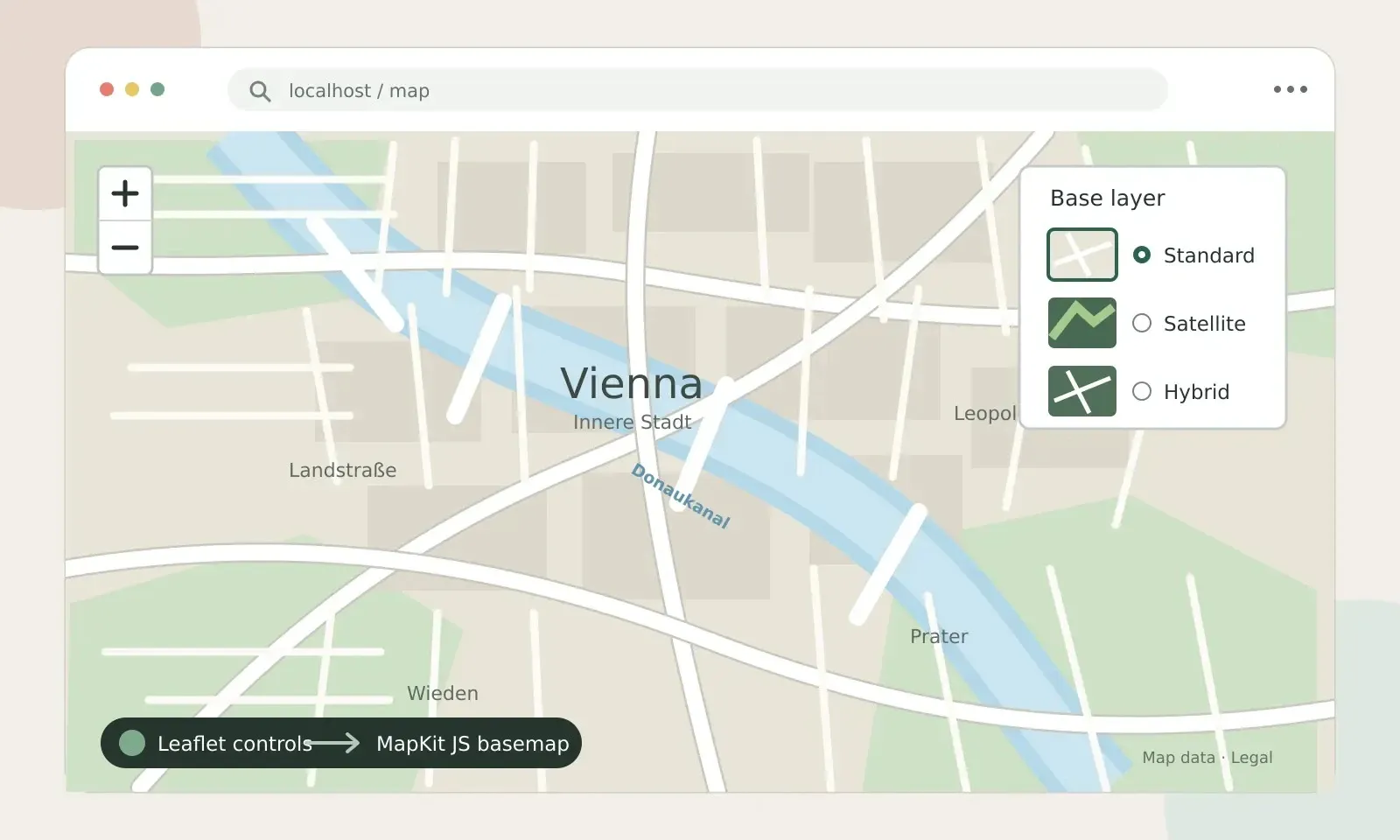Click the Satellite layer thumbnail
The image size is (1400, 840).
pos(1082,323)
